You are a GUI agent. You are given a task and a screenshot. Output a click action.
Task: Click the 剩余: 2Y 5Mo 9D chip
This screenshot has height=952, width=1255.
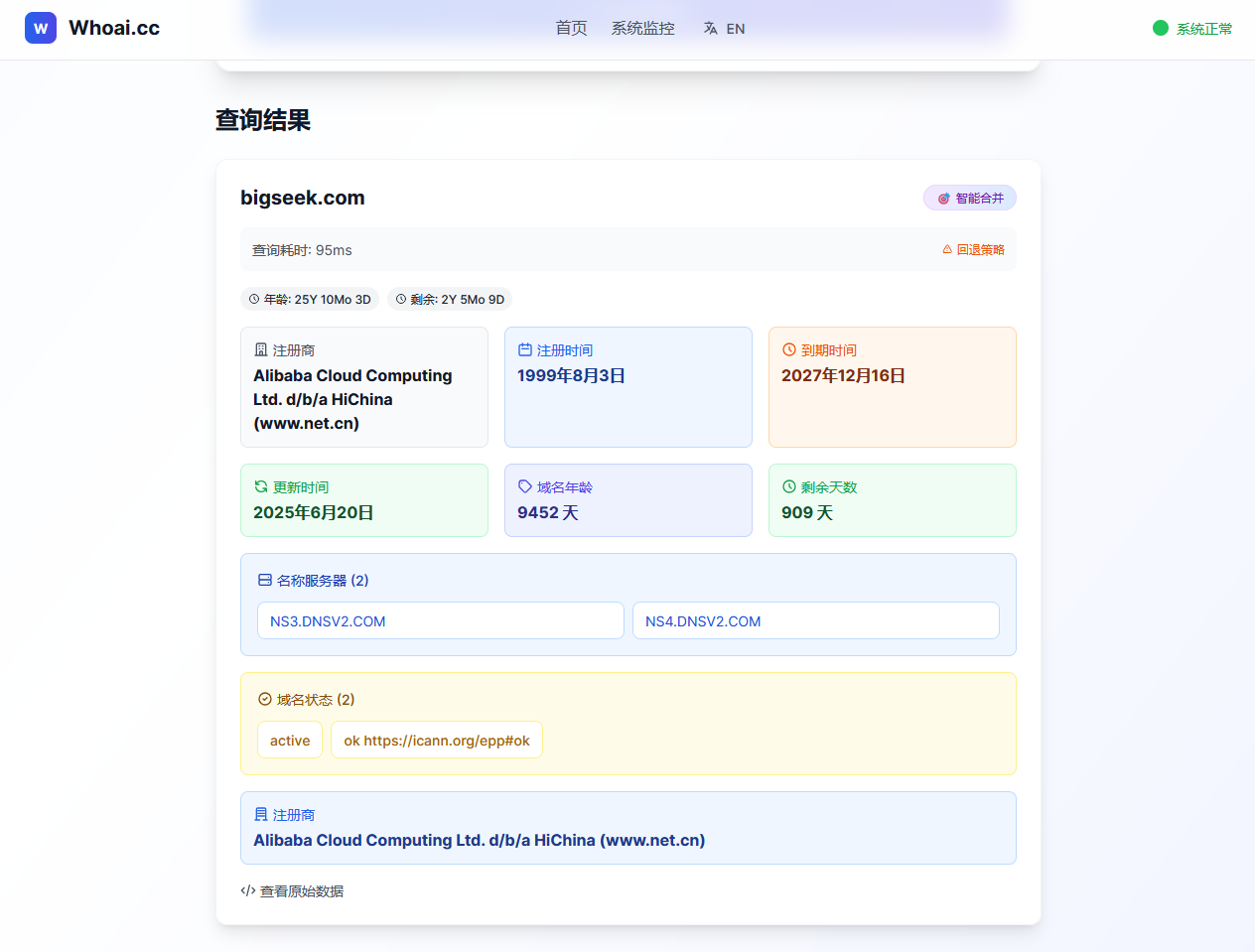(x=450, y=299)
